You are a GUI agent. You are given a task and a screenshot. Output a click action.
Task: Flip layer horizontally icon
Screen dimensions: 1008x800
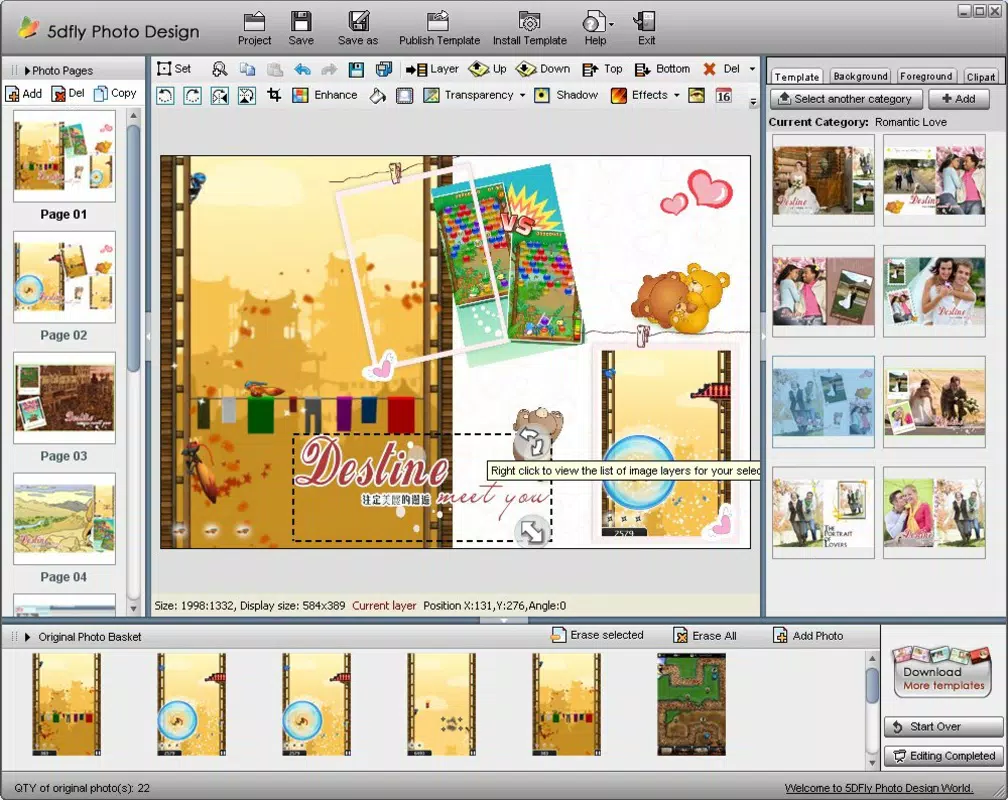click(x=220, y=96)
